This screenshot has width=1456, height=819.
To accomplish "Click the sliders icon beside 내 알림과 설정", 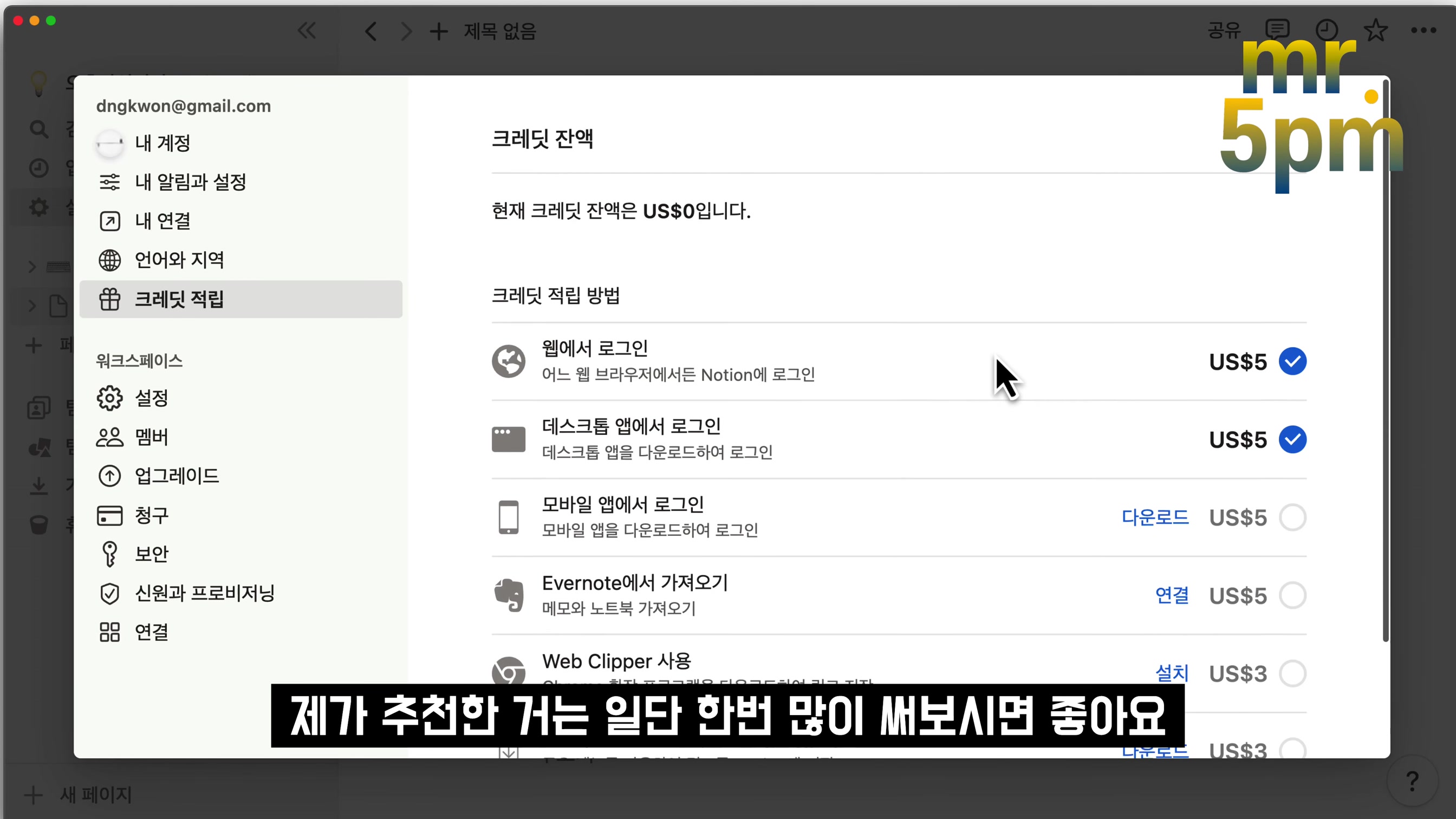I will tap(109, 182).
